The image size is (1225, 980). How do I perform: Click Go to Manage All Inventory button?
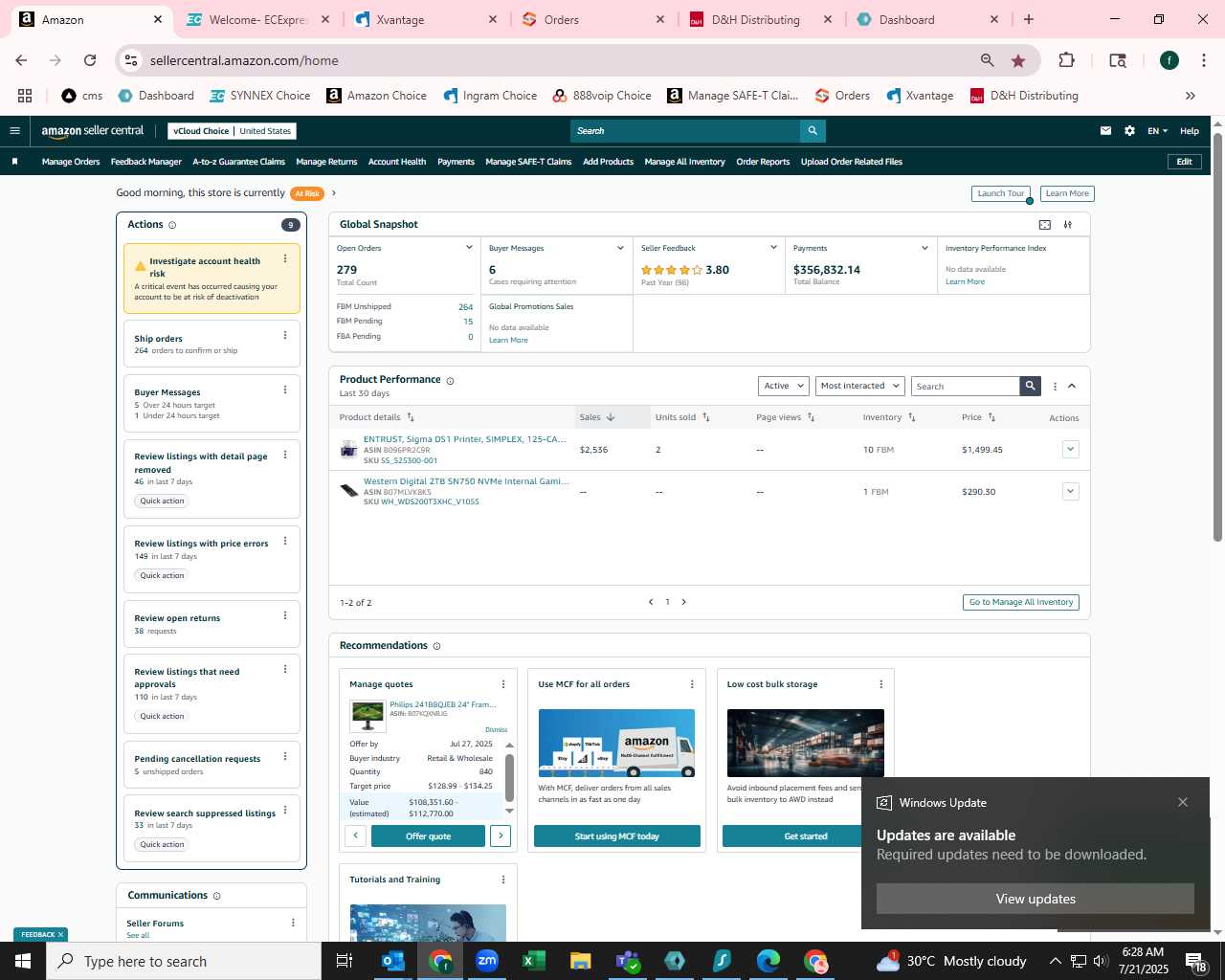(1021, 602)
